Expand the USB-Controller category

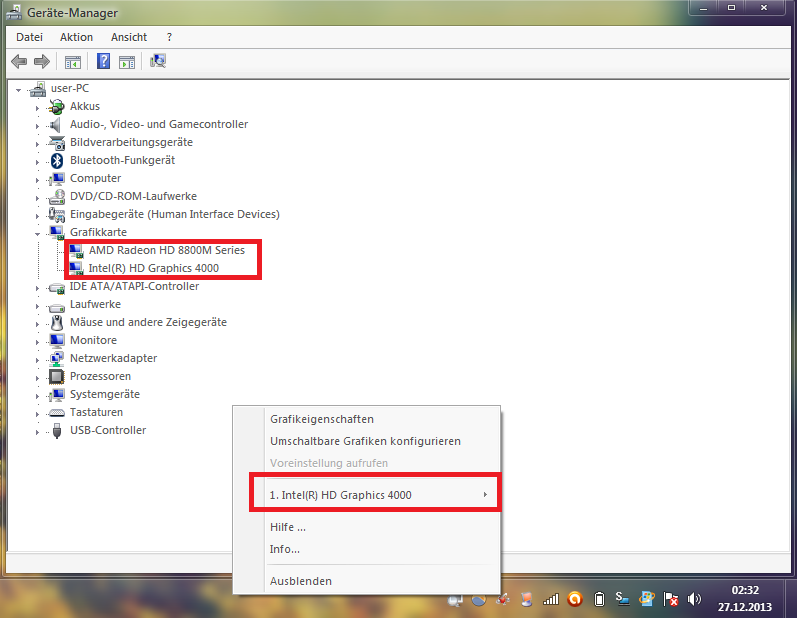click(x=37, y=432)
